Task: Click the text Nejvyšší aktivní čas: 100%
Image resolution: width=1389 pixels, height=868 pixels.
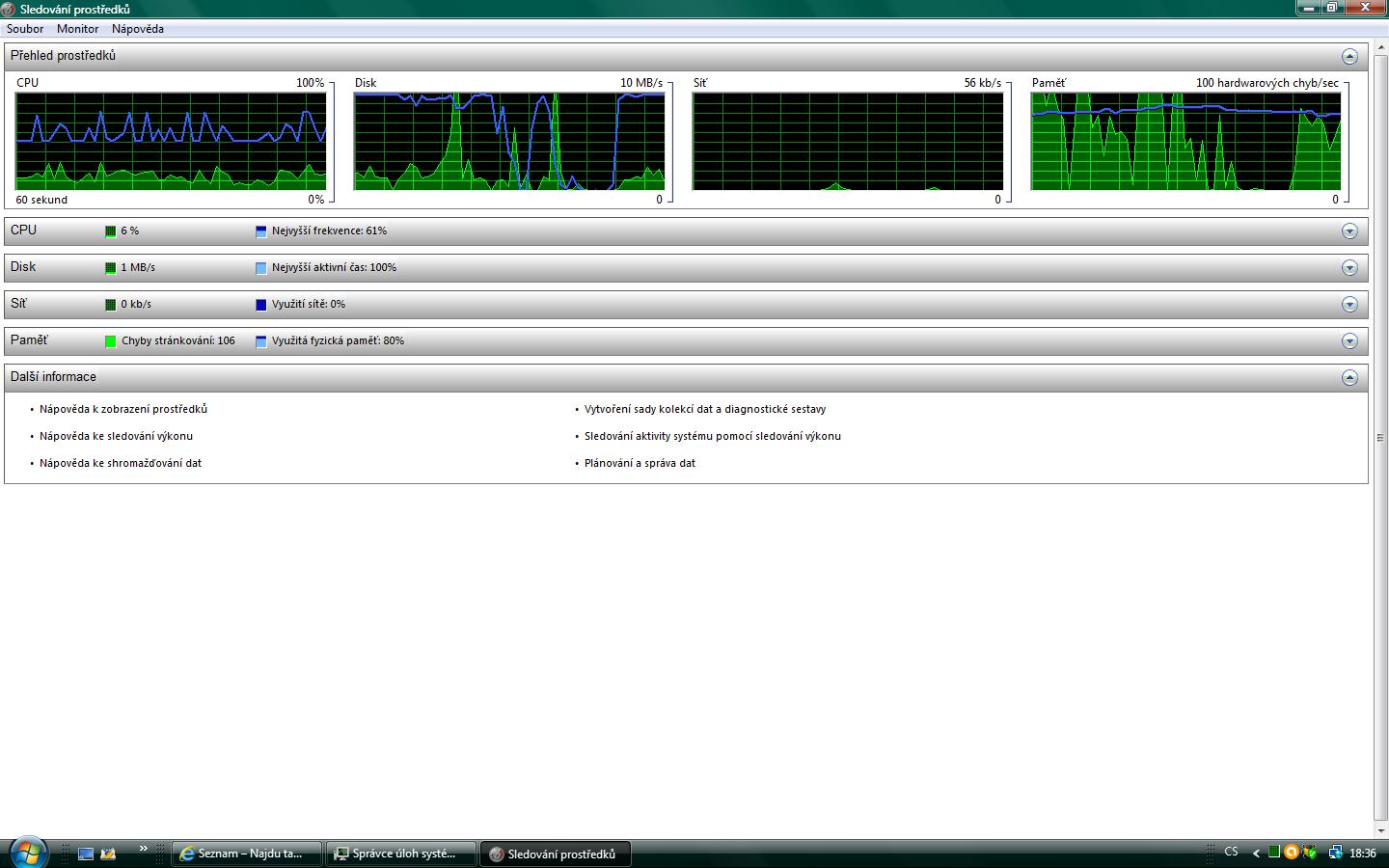Action: pyautogui.click(x=334, y=268)
